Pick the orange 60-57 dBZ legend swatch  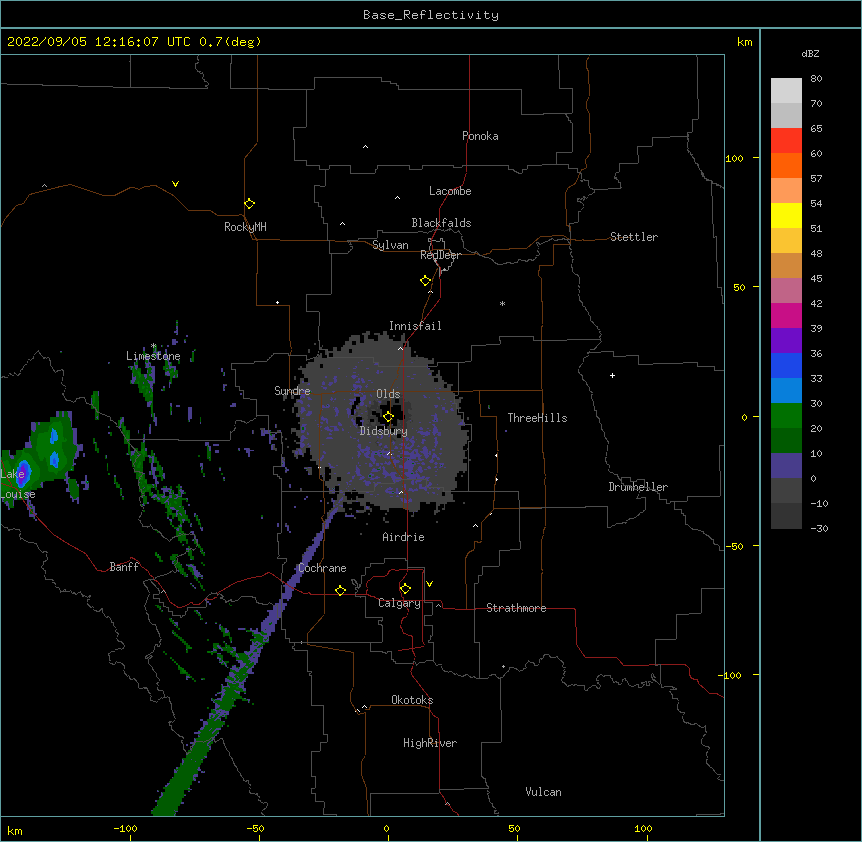[786, 165]
